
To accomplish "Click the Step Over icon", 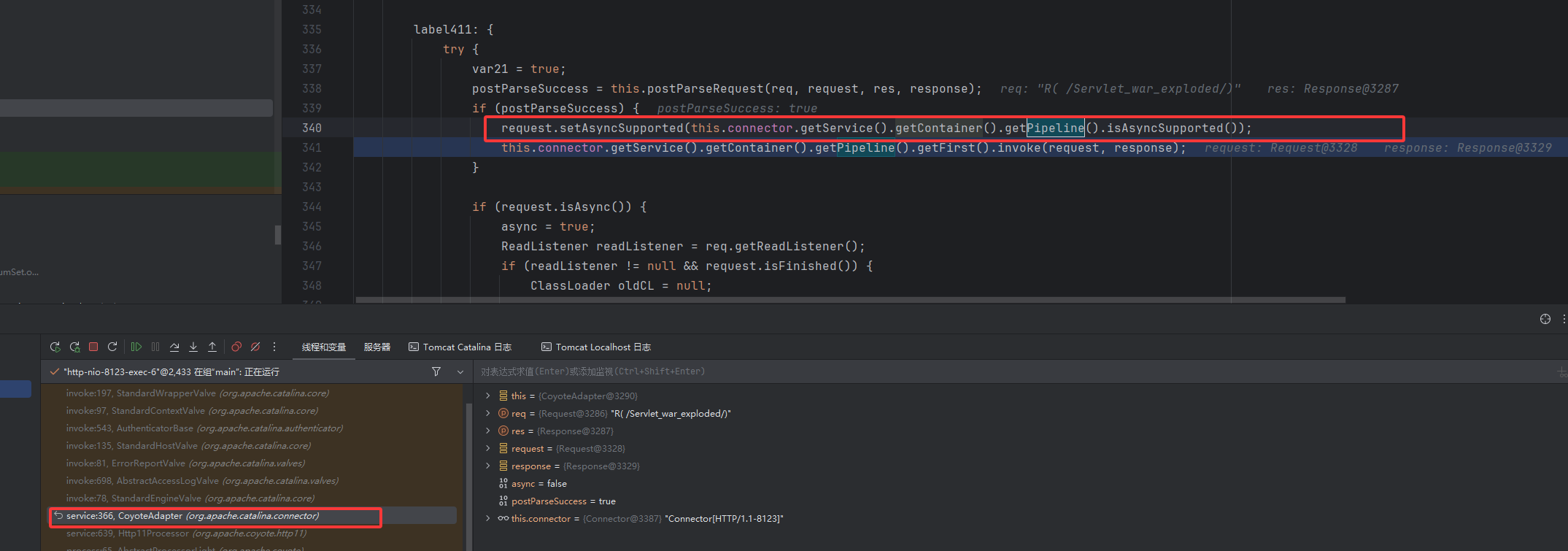I will coord(174,347).
